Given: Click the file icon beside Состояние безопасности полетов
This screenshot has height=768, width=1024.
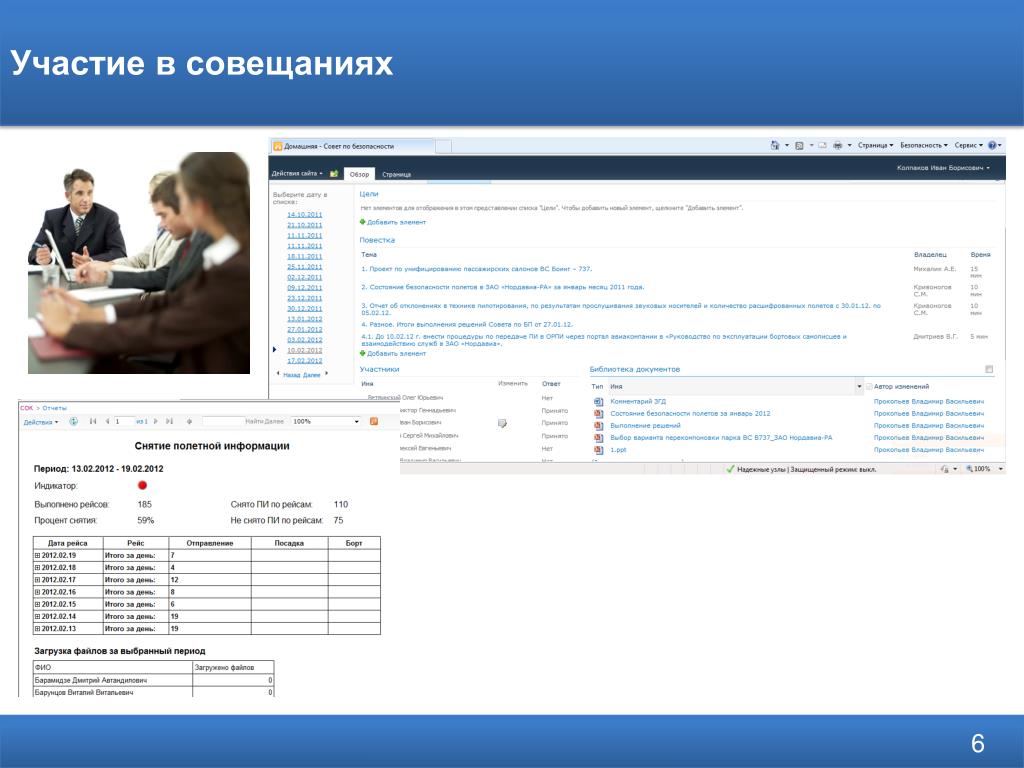Looking at the screenshot, I should [x=598, y=413].
